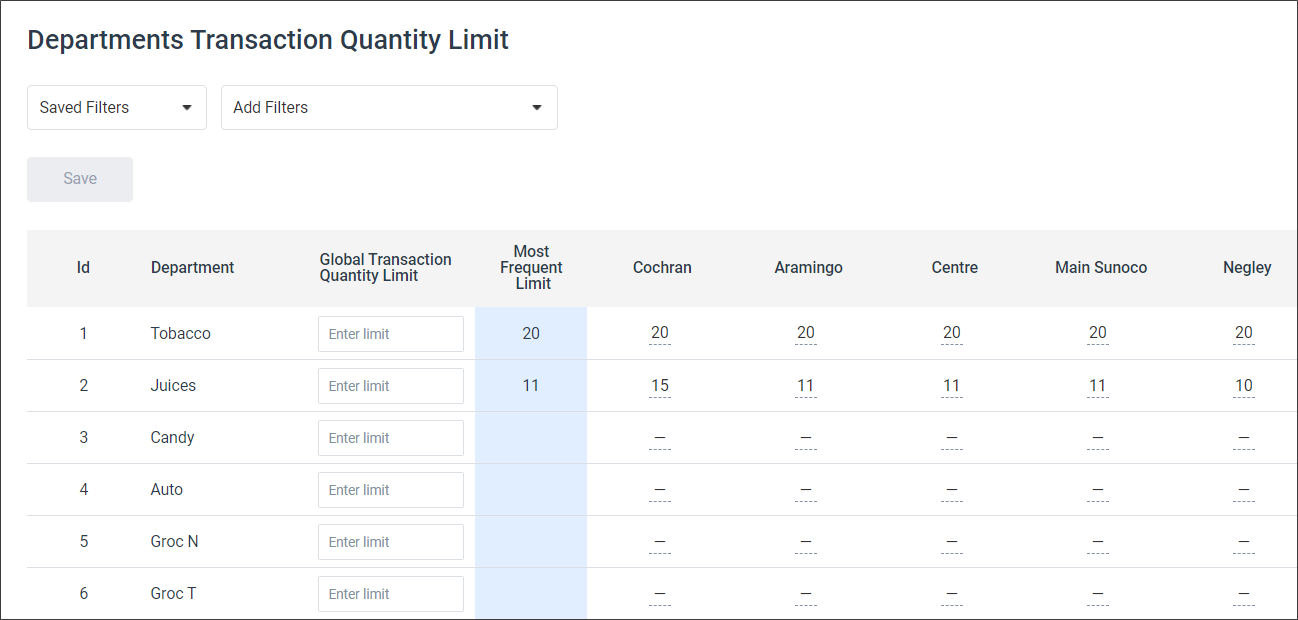This screenshot has width=1298, height=620.
Task: Click Enter limit field for Candy
Action: (390, 437)
